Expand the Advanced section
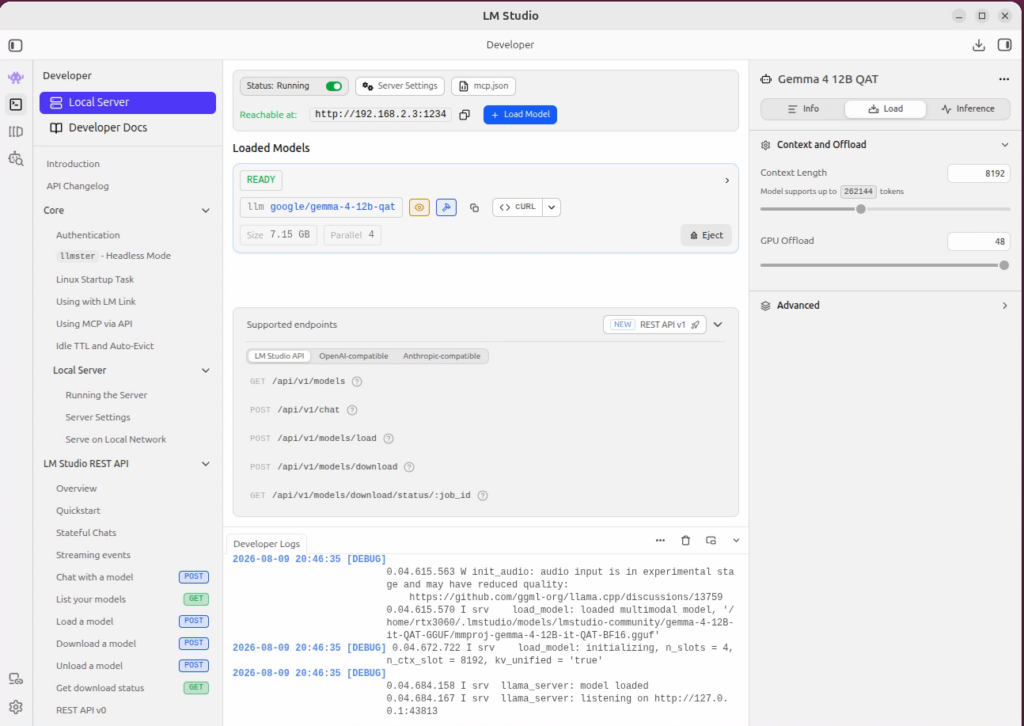This screenshot has height=726, width=1024. (1004, 306)
